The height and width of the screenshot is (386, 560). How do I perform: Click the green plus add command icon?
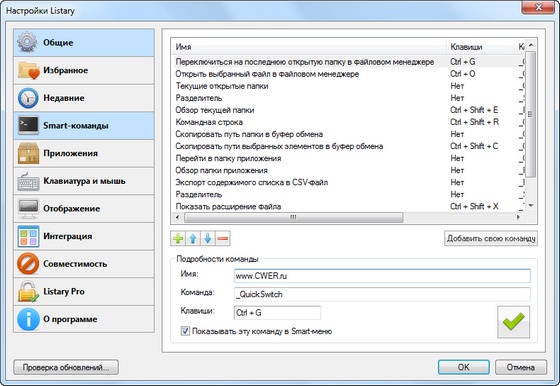178,239
